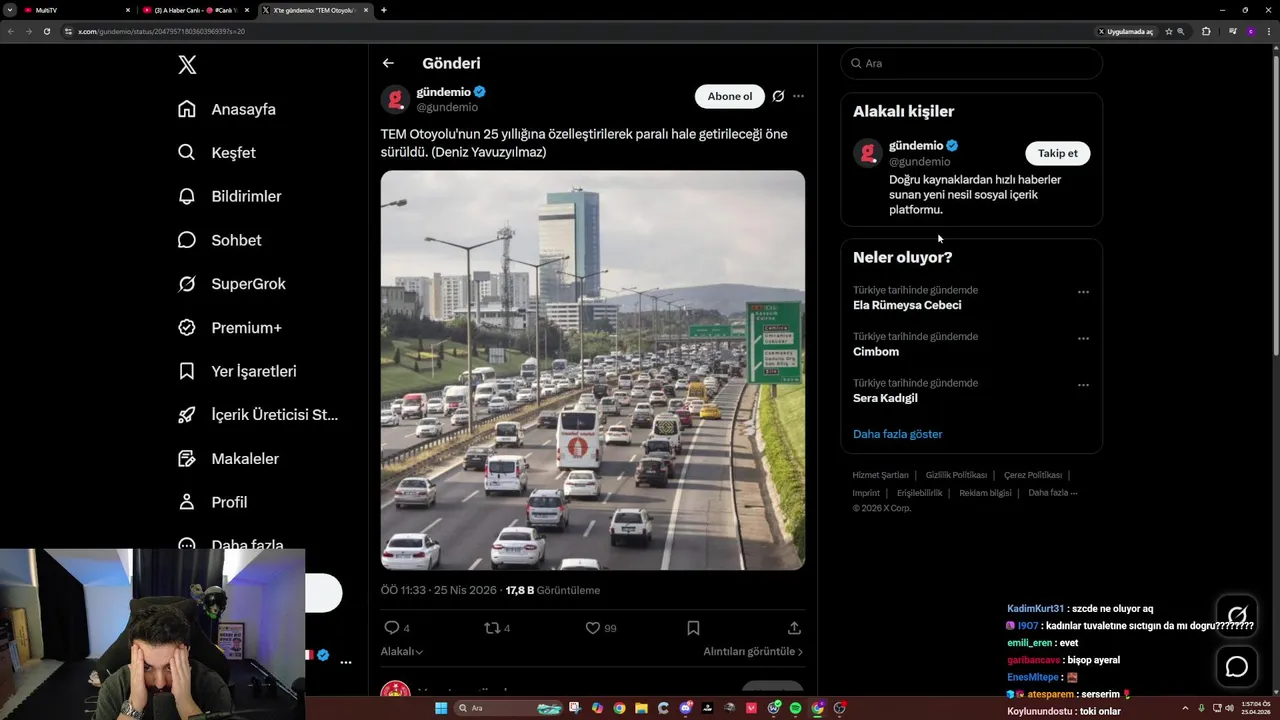This screenshot has width=1280, height=720.
Task: Open the X logo home link
Action: click(x=187, y=65)
